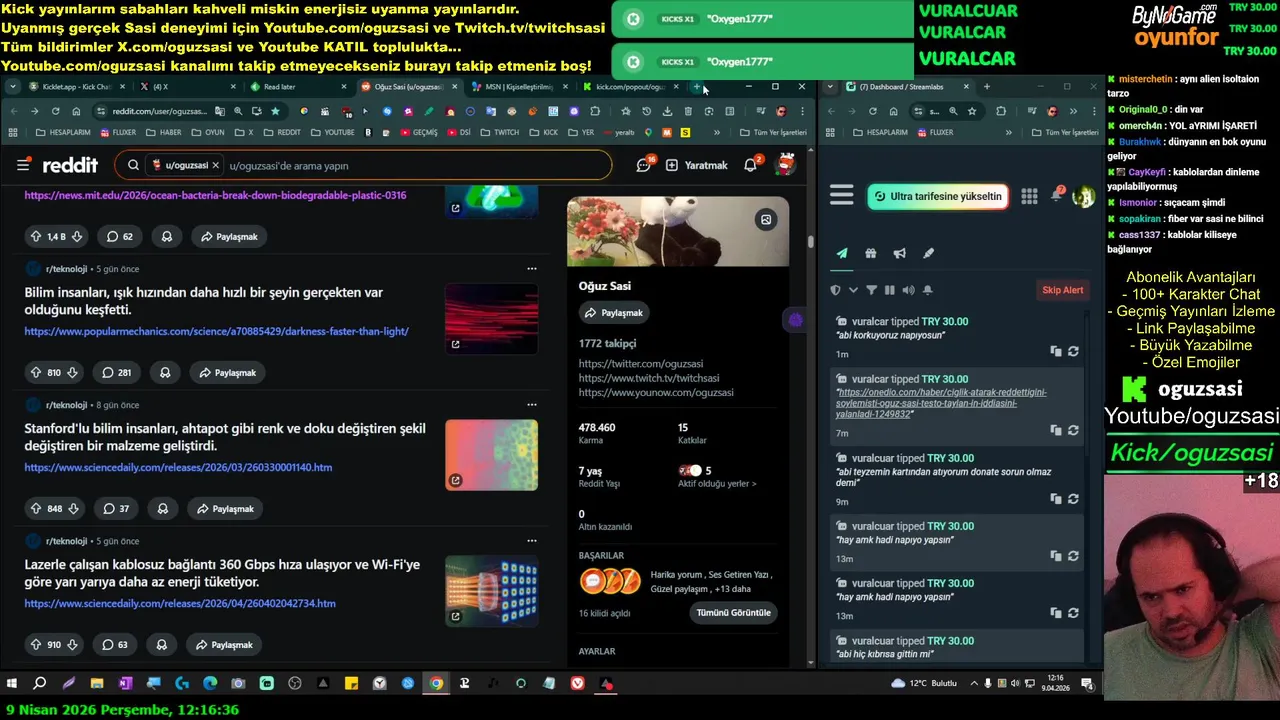
Task: Open the TWITCH bookmarks folder
Action: tap(500, 132)
